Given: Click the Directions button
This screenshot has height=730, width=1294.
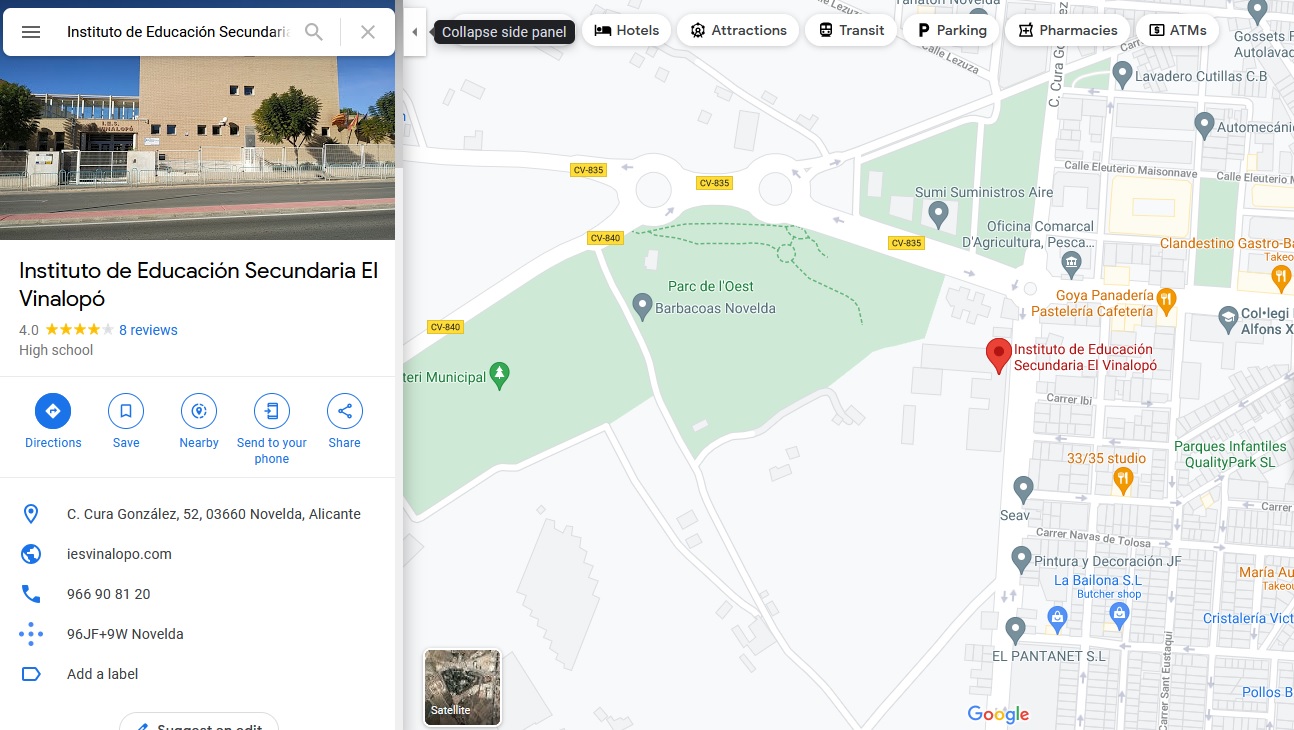Looking at the screenshot, I should click(53, 411).
